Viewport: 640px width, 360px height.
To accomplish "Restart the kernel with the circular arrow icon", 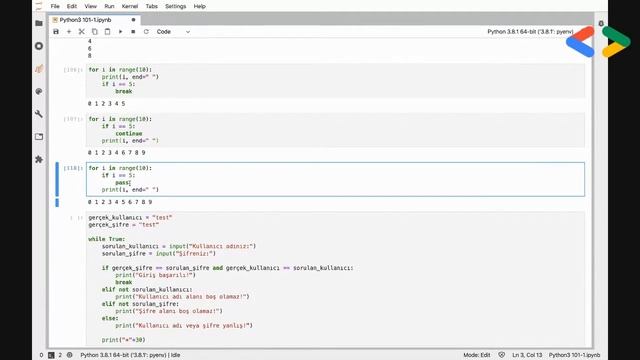I will coord(146,31).
